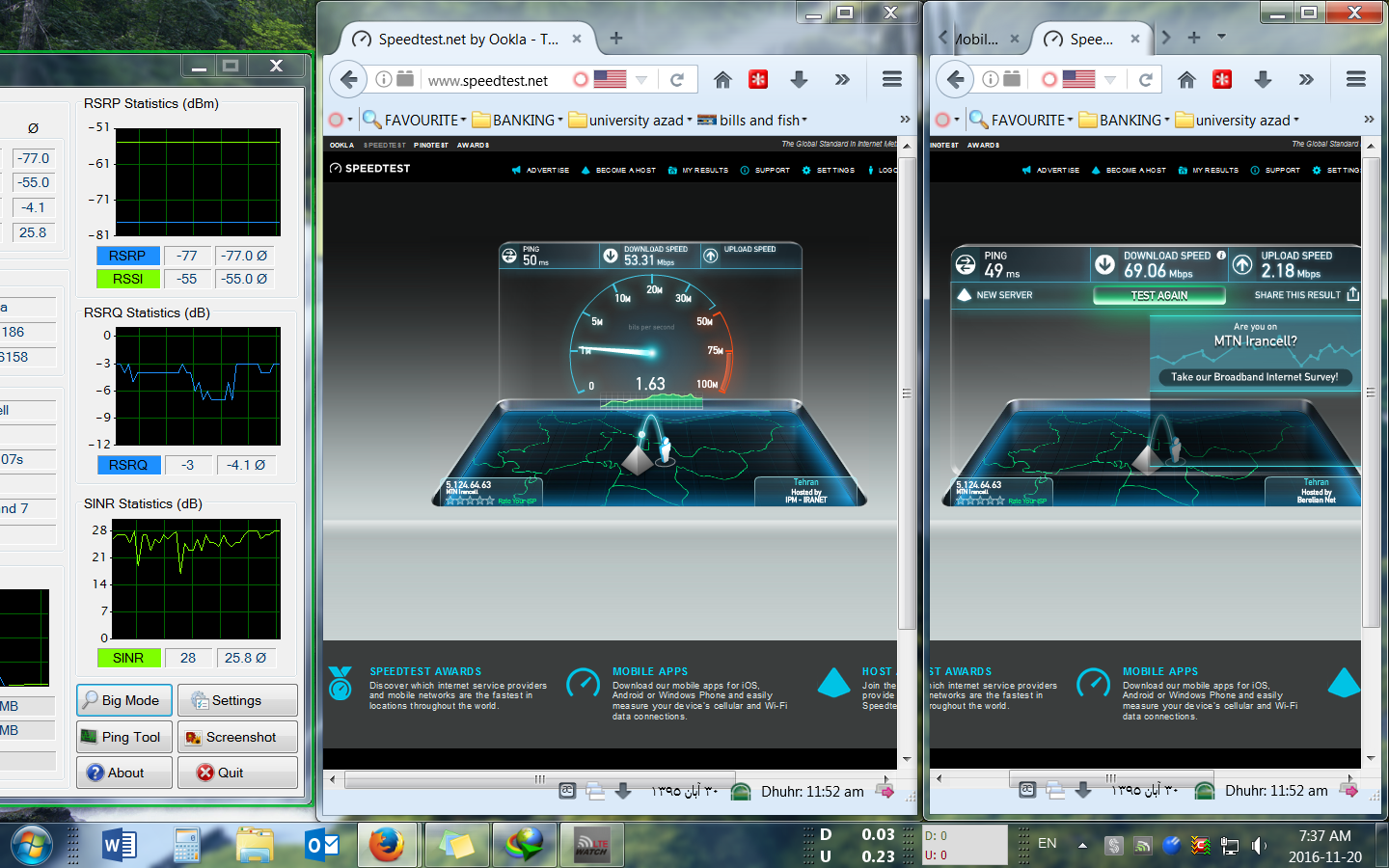Choose NEW SERVER in right Speedtest window

(x=995, y=295)
